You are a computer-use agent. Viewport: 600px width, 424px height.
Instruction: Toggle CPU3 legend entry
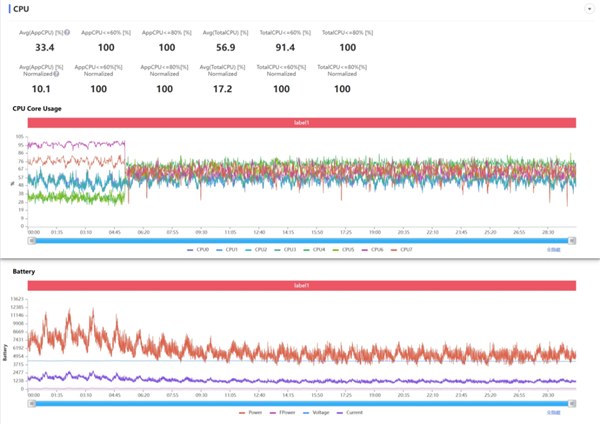tap(285, 250)
